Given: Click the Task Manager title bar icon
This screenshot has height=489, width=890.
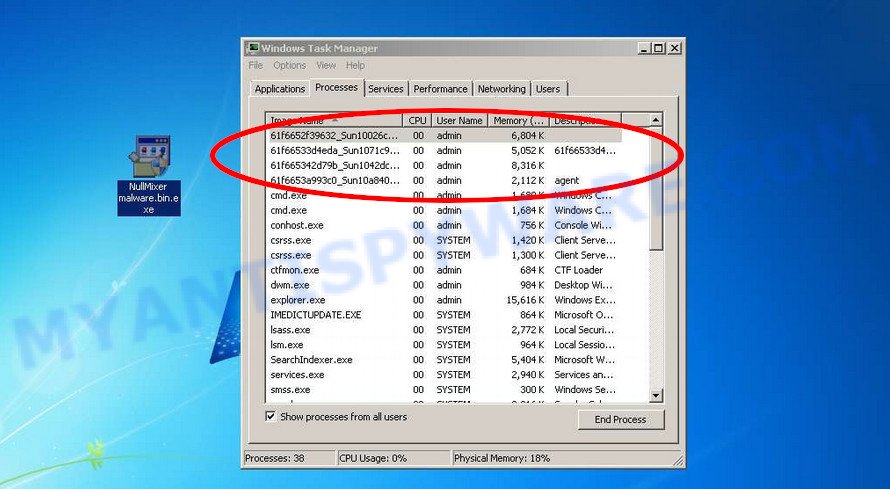Looking at the screenshot, I should [x=253, y=48].
